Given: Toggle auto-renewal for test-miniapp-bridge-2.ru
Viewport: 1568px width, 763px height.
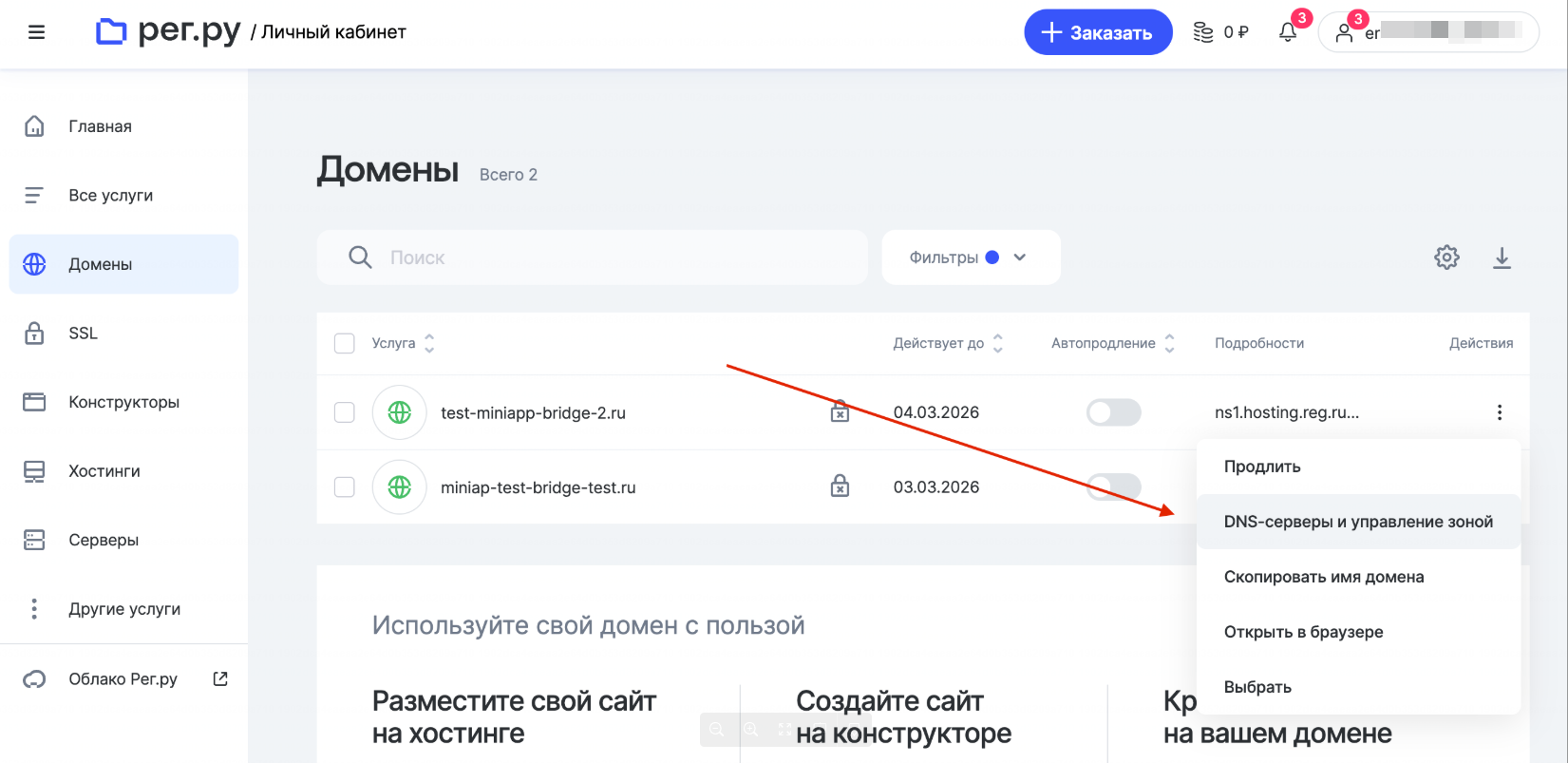Looking at the screenshot, I should pos(1113,412).
